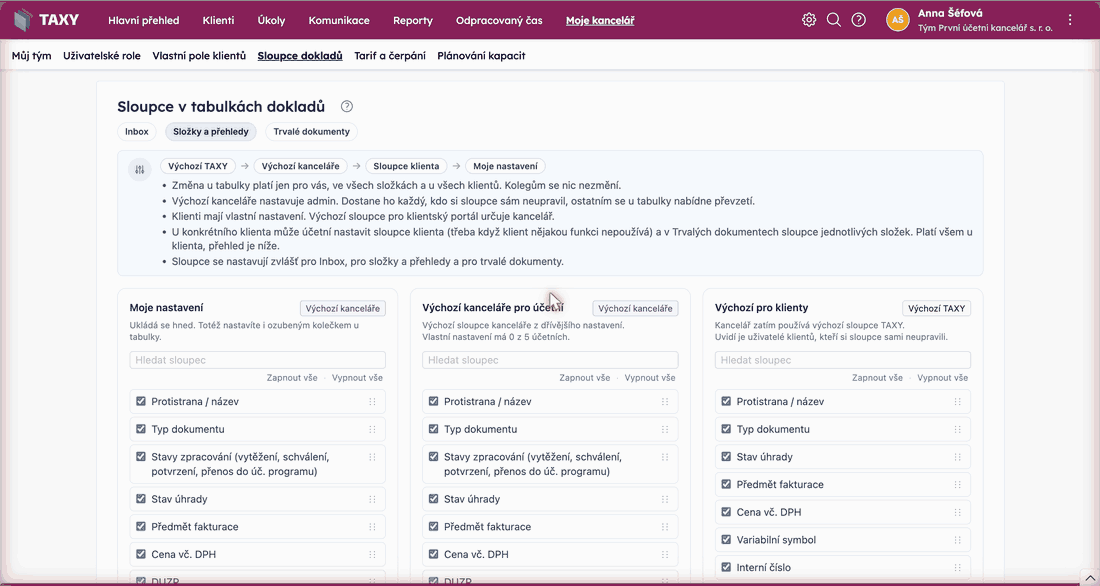Click Zapnout vše in Moje nastavení
Screen dimensions: 1100x586
292,378
